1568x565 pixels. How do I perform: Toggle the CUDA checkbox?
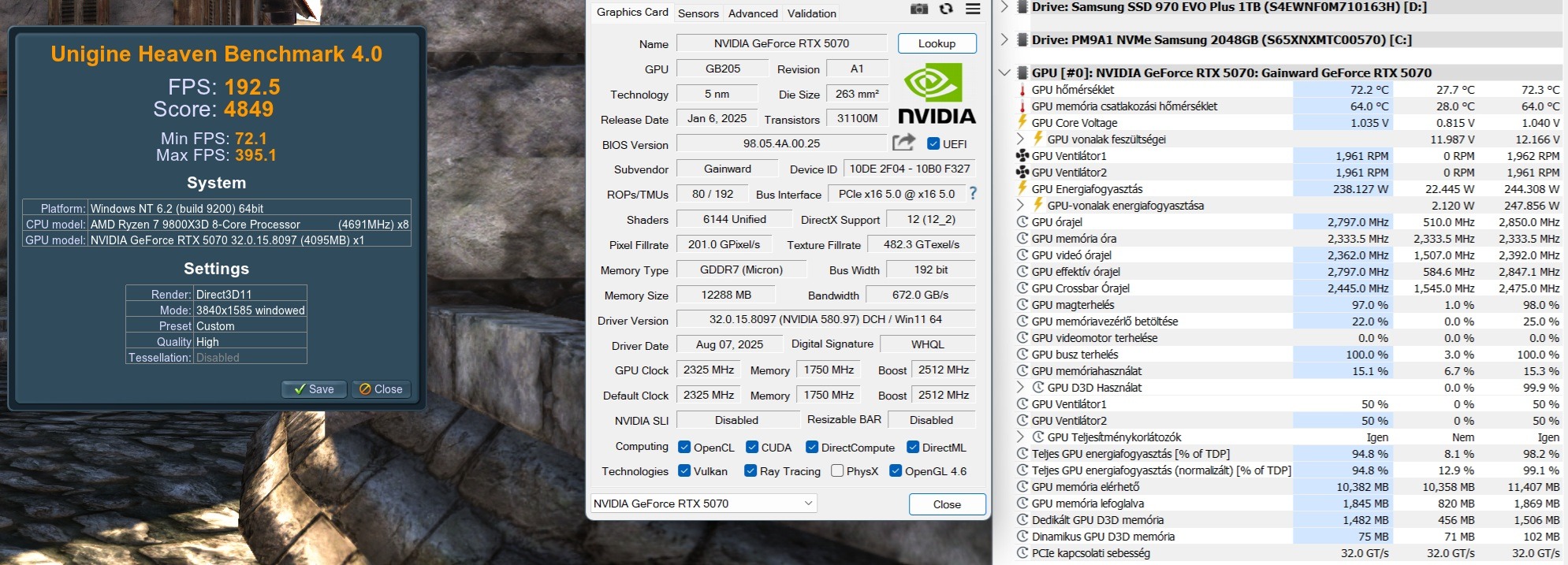[752, 447]
